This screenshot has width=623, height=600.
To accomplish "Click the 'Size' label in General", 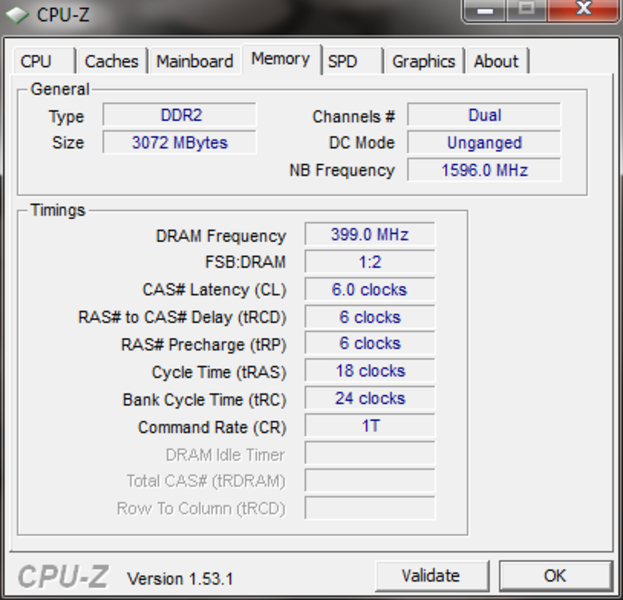I will click(68, 143).
